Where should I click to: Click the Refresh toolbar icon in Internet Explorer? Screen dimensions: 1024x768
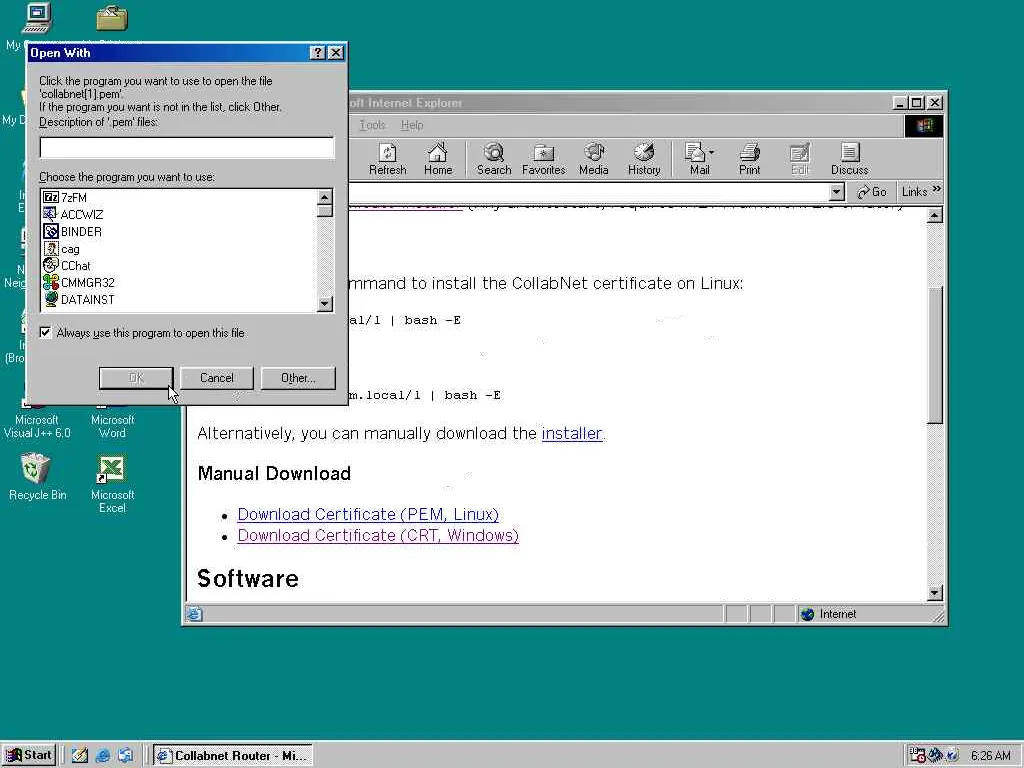pos(387,159)
